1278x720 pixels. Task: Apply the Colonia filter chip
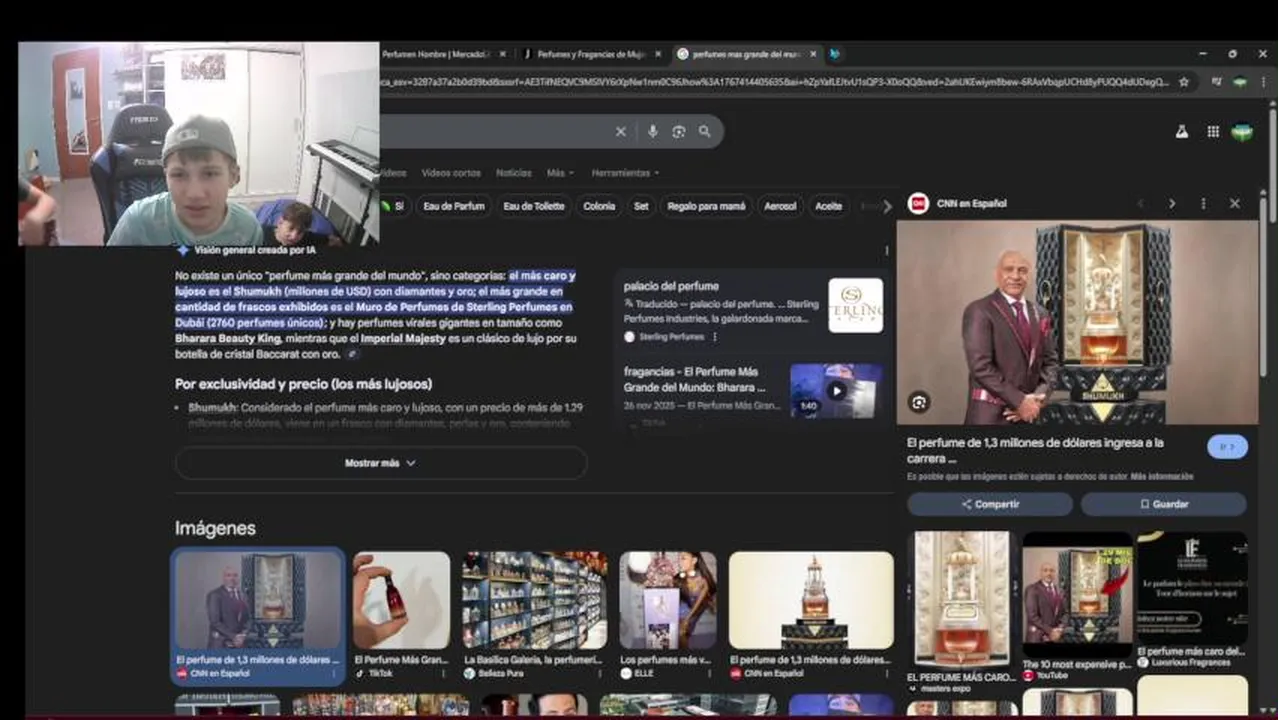(x=599, y=206)
